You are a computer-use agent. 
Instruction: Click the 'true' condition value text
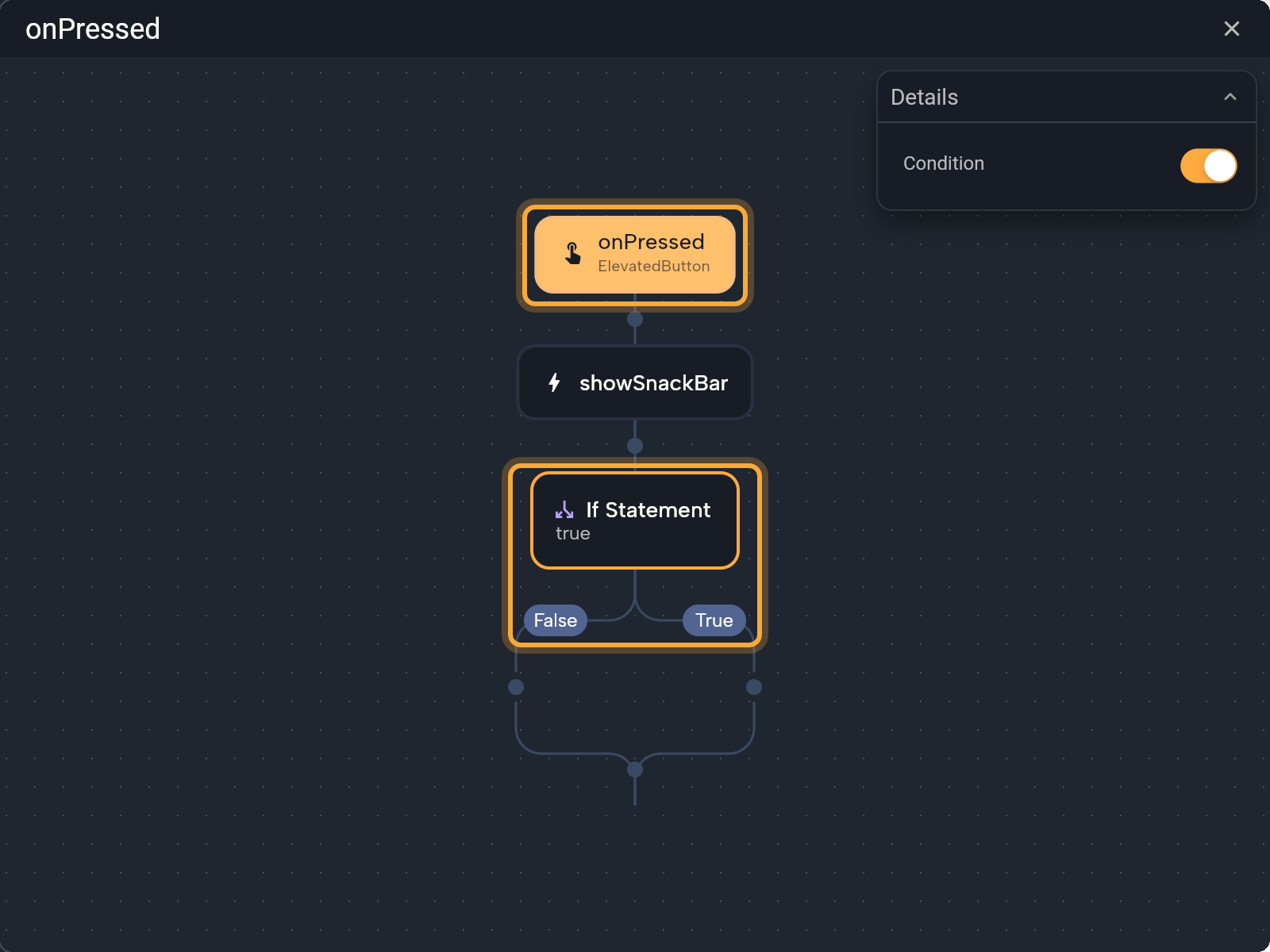click(x=572, y=533)
